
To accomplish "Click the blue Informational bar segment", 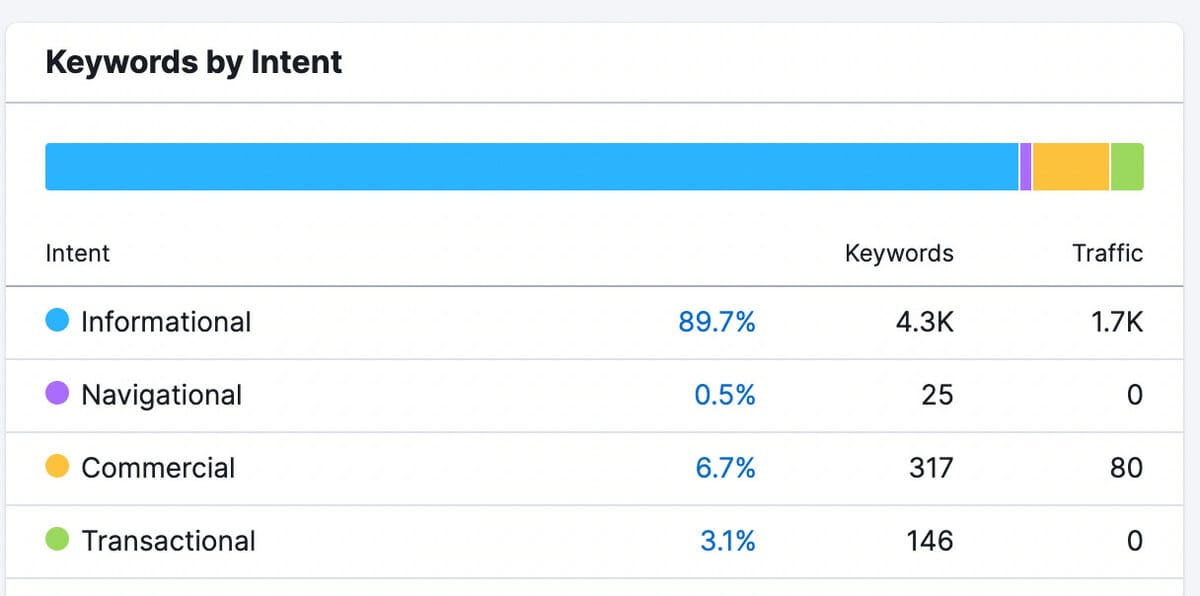I will tap(531, 167).
